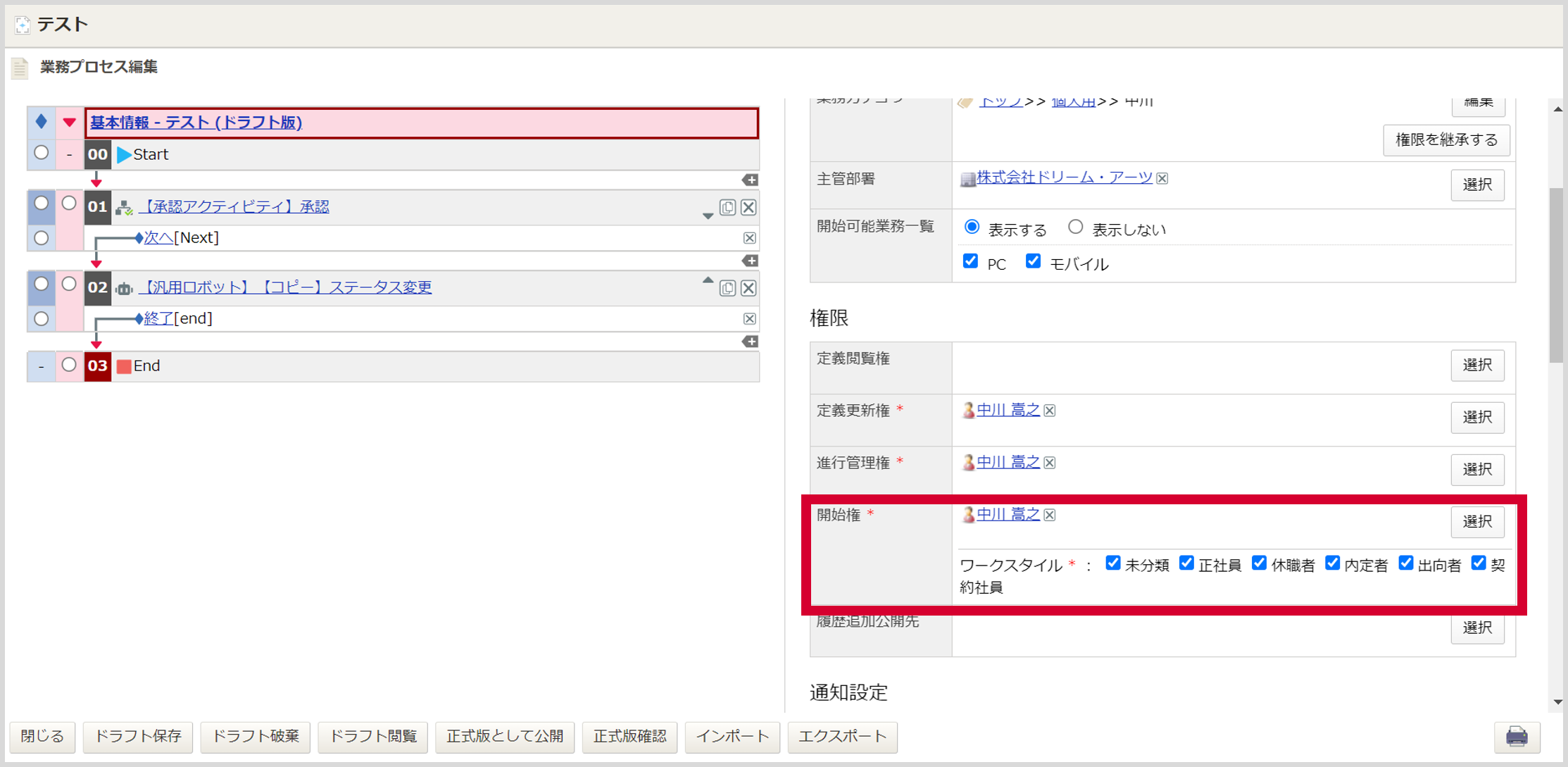Click the 権限を継承する button

pyautogui.click(x=1446, y=140)
